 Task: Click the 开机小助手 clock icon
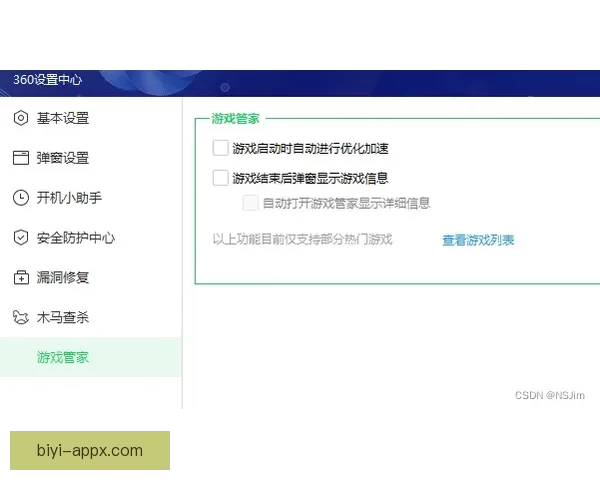[21, 198]
